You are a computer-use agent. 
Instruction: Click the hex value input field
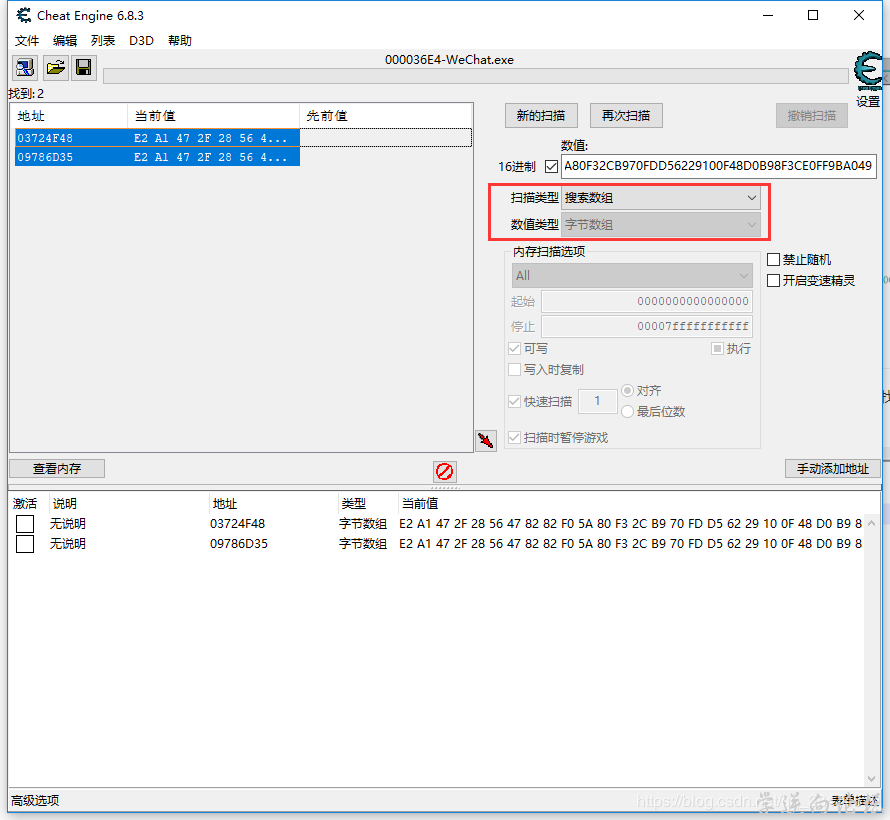pyautogui.click(x=719, y=166)
